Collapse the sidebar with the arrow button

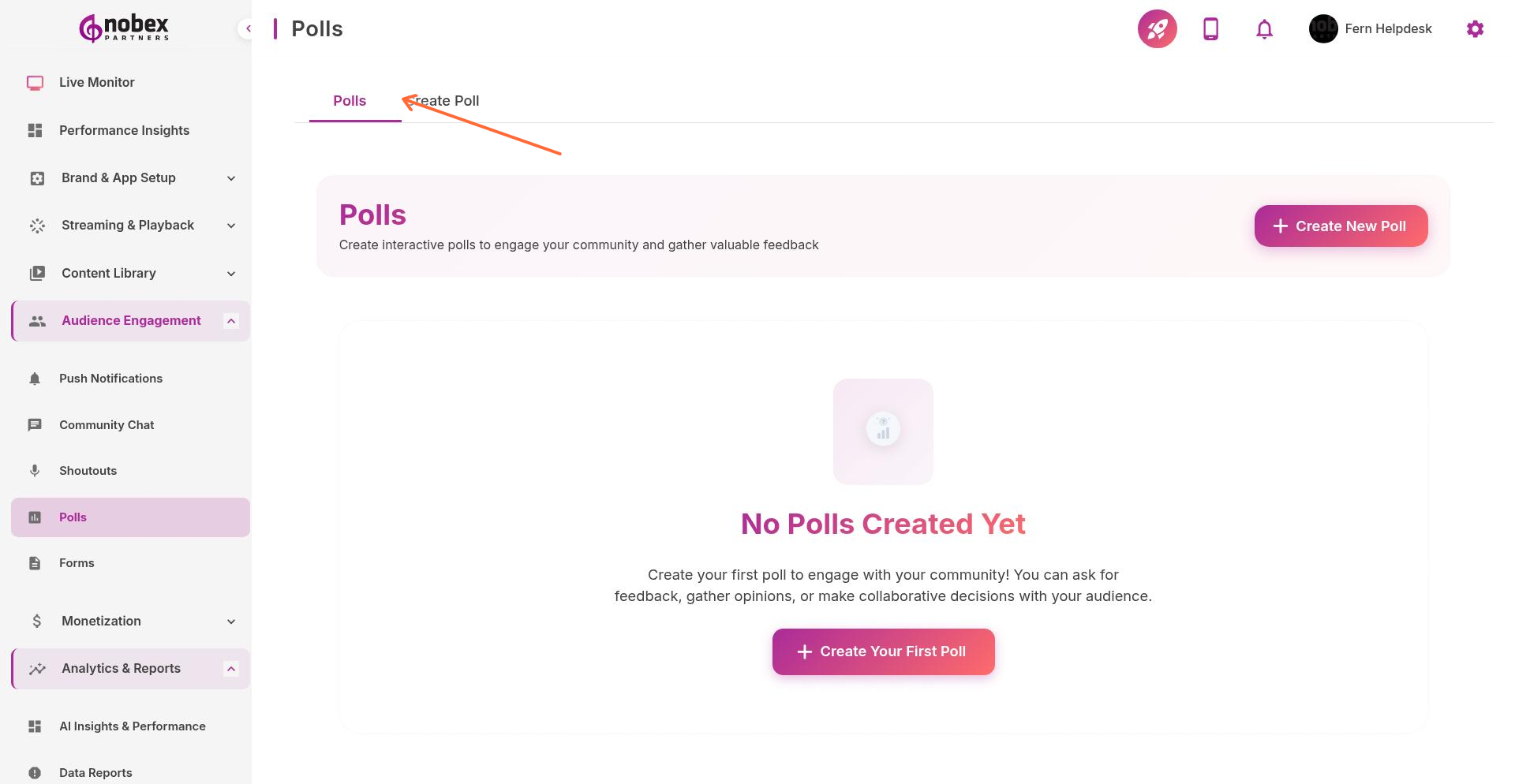pos(248,29)
